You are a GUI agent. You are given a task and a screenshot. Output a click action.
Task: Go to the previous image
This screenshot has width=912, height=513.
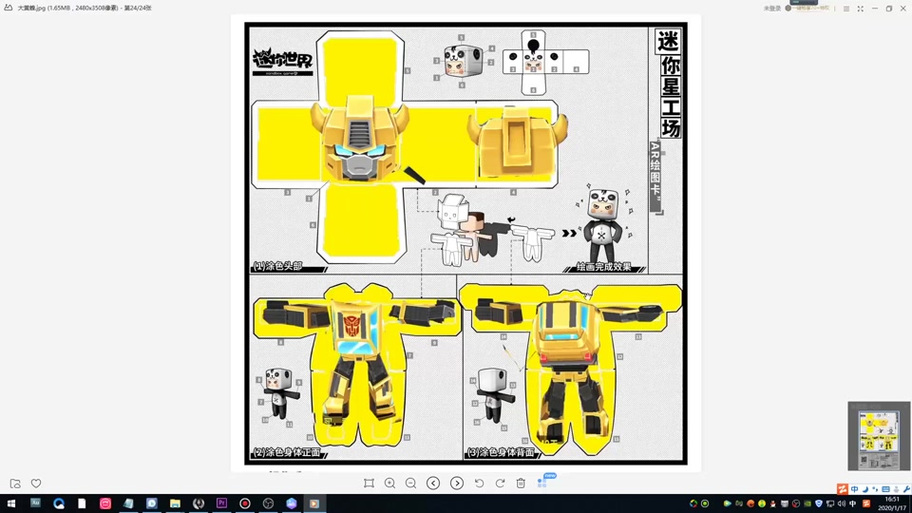point(433,483)
